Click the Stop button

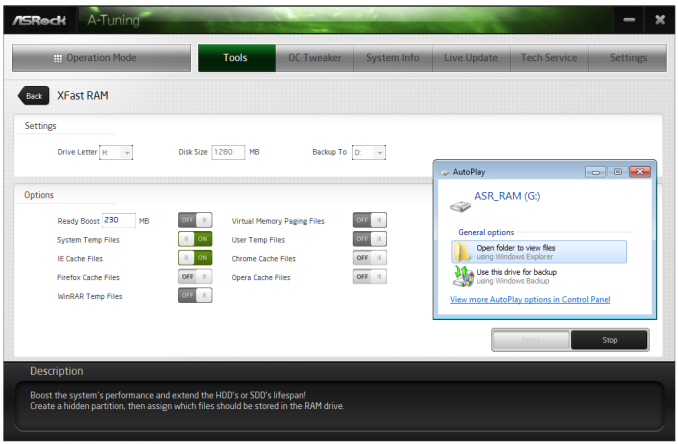[x=609, y=341]
